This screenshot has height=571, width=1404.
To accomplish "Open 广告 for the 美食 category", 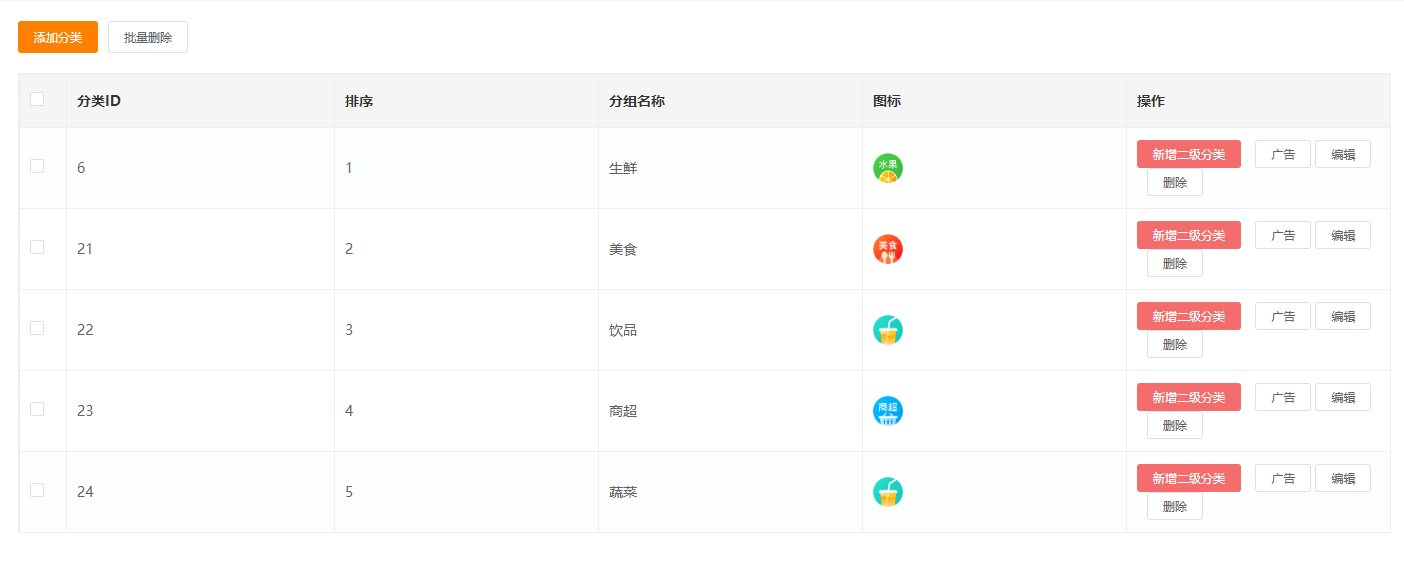I will [1283, 235].
